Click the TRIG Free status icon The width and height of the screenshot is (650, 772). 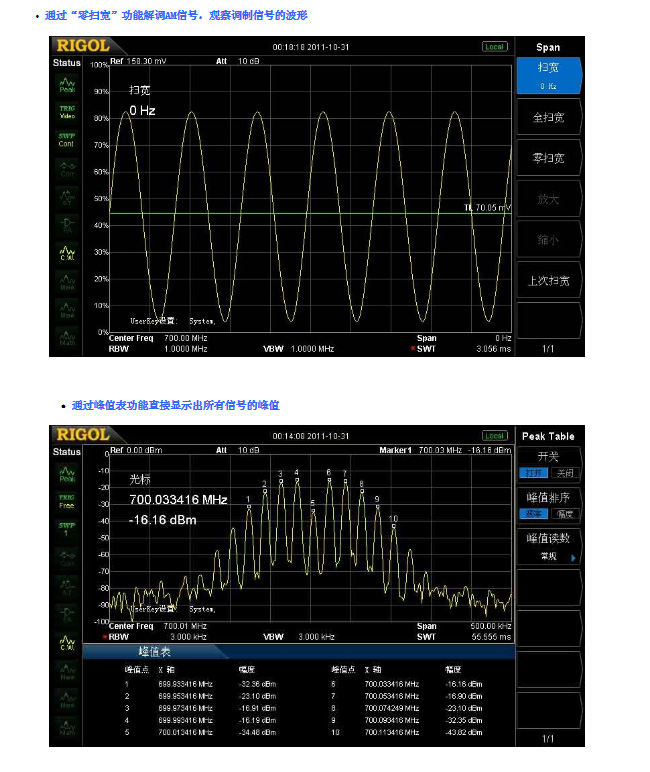(x=66, y=500)
